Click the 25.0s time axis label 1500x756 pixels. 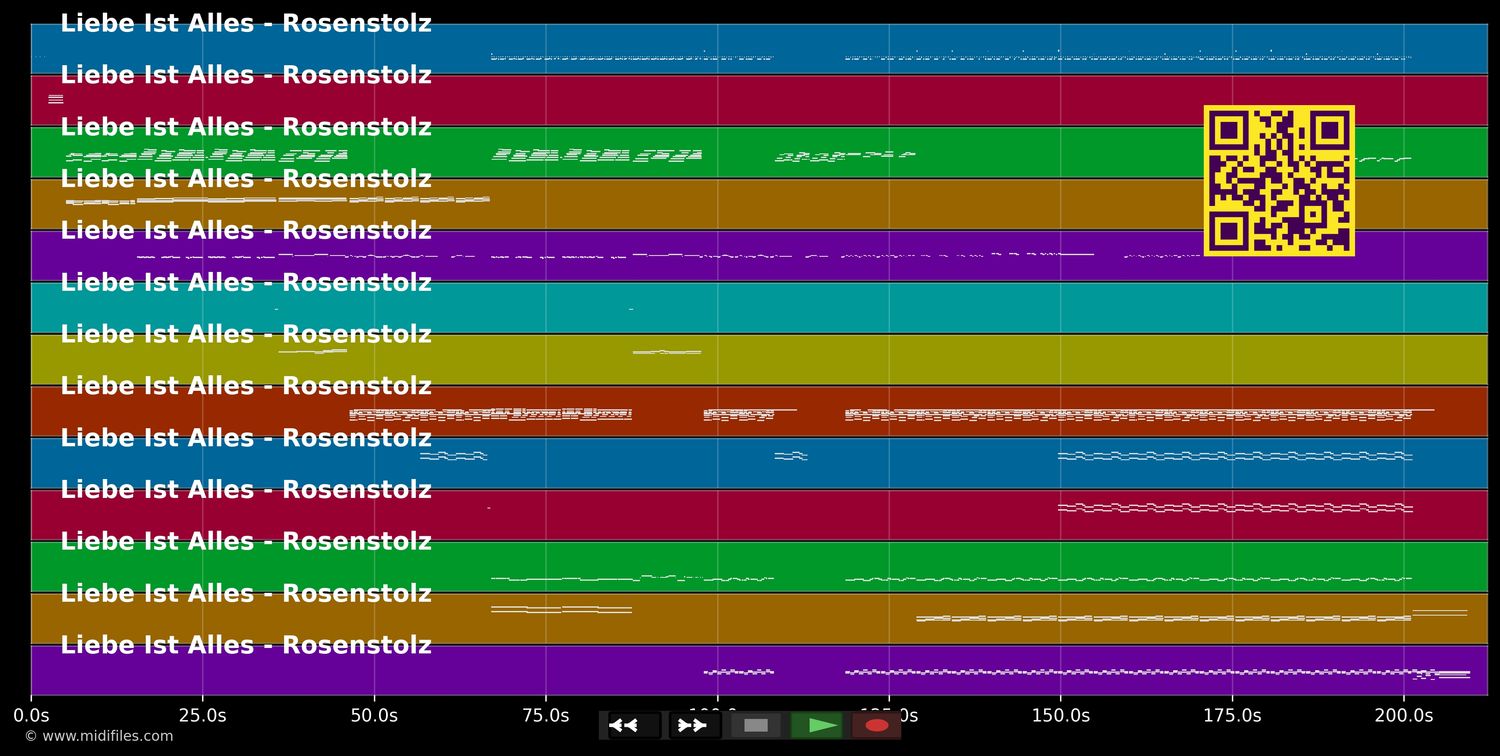point(202,715)
